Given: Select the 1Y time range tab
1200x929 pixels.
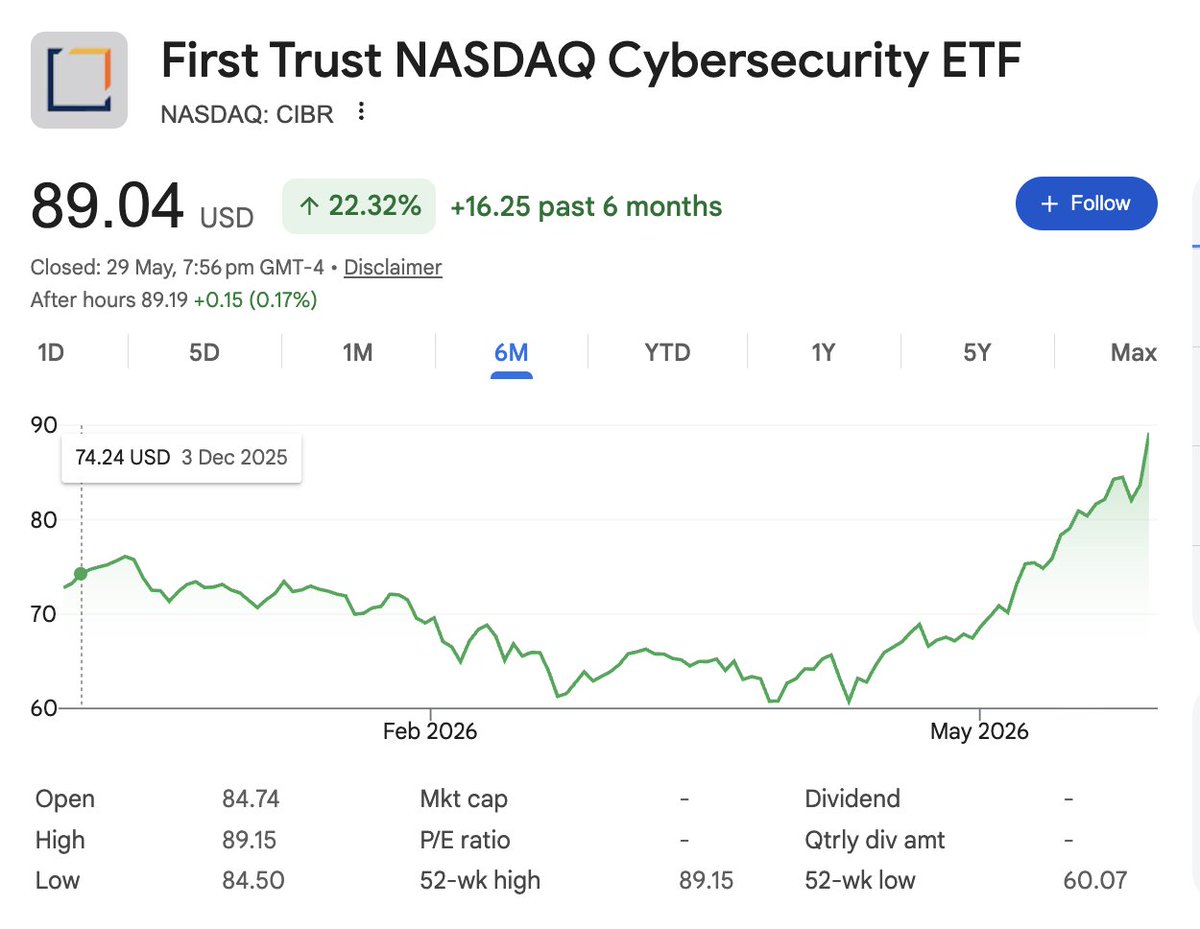Looking at the screenshot, I should click(823, 352).
